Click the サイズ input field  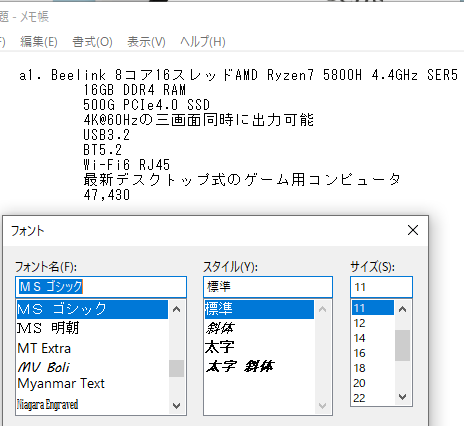[381, 287]
